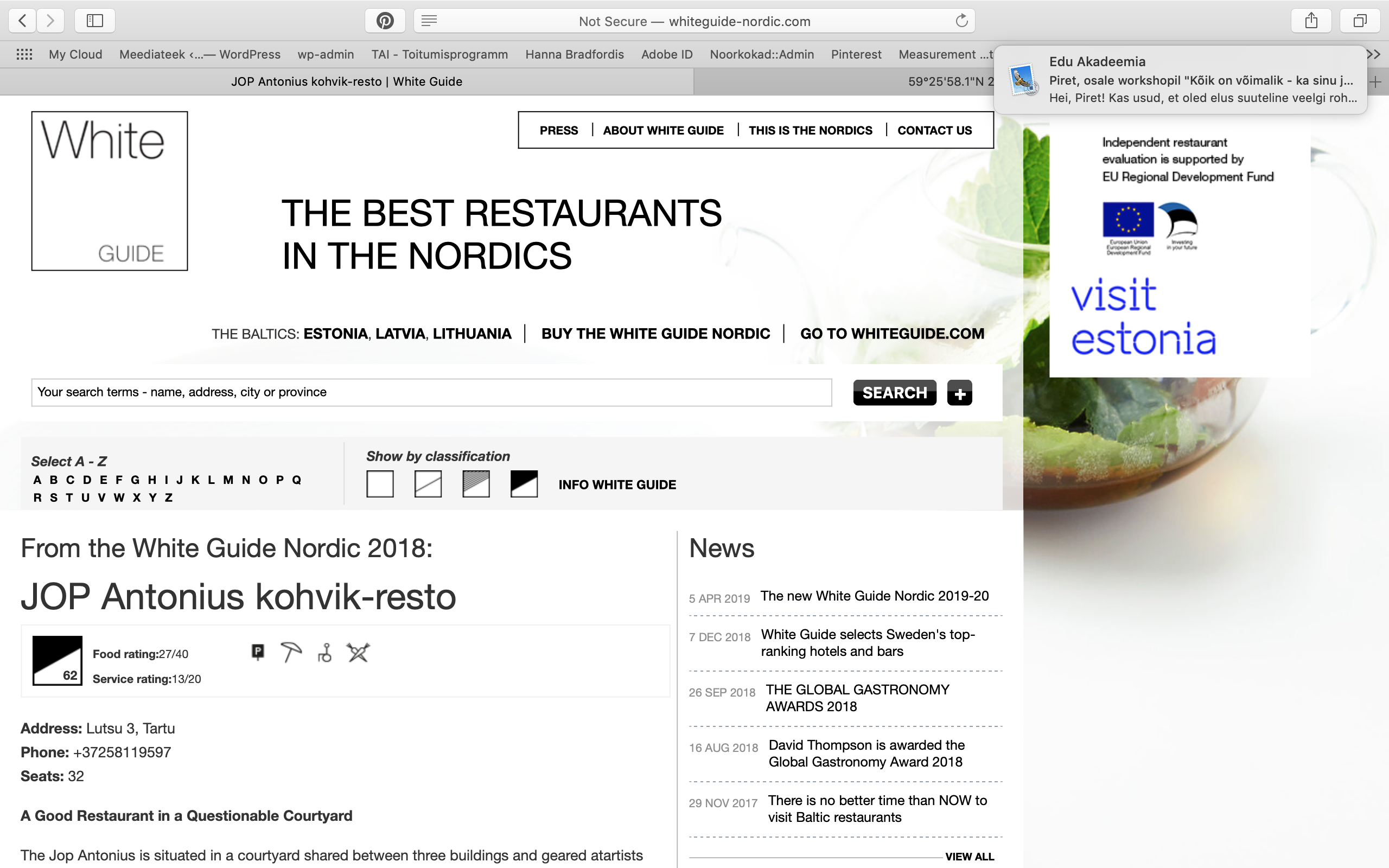Viewport: 1389px width, 868px height.
Task: Select the empty white classification box
Action: pyautogui.click(x=380, y=483)
